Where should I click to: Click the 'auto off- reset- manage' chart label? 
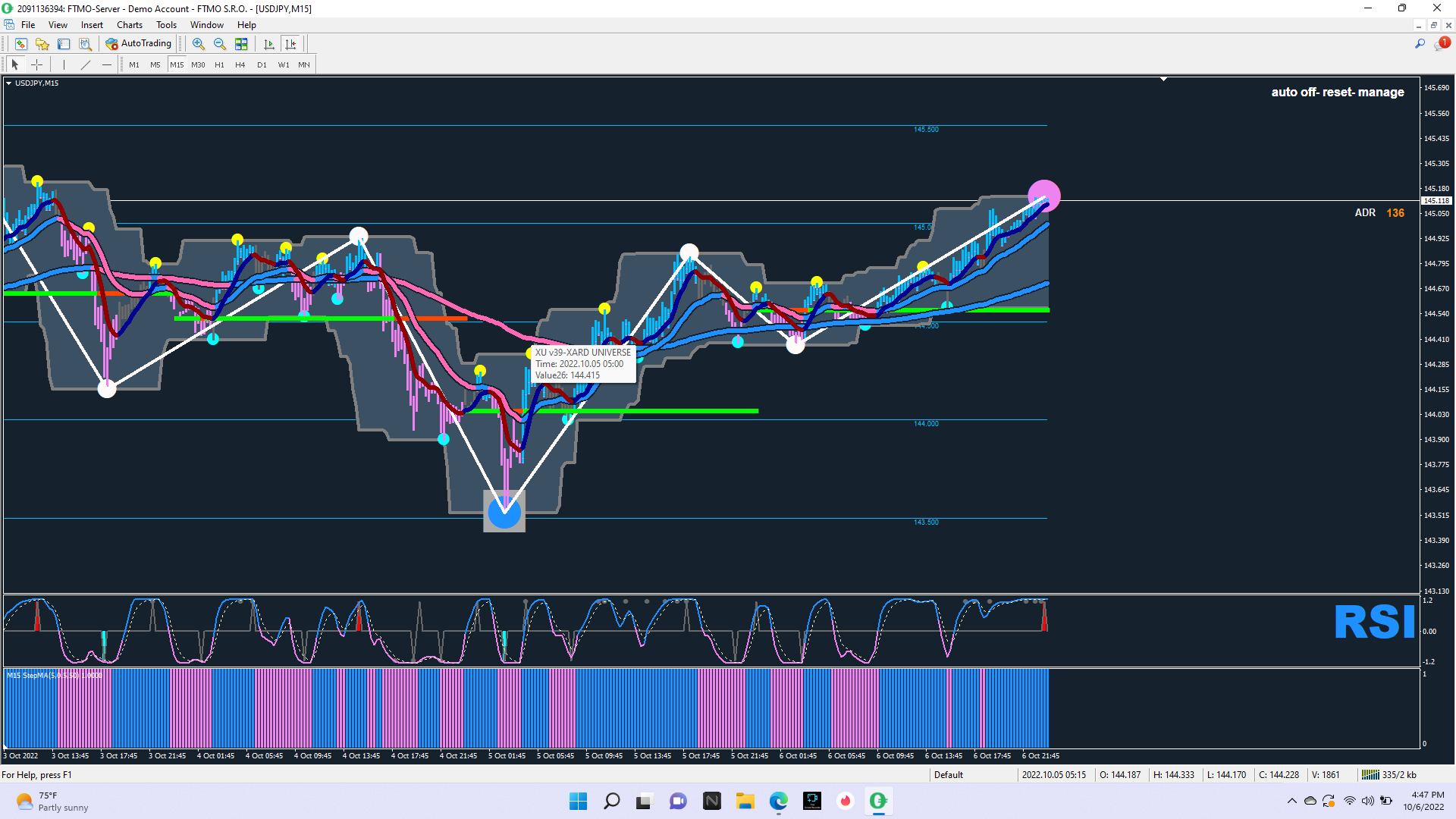1337,92
